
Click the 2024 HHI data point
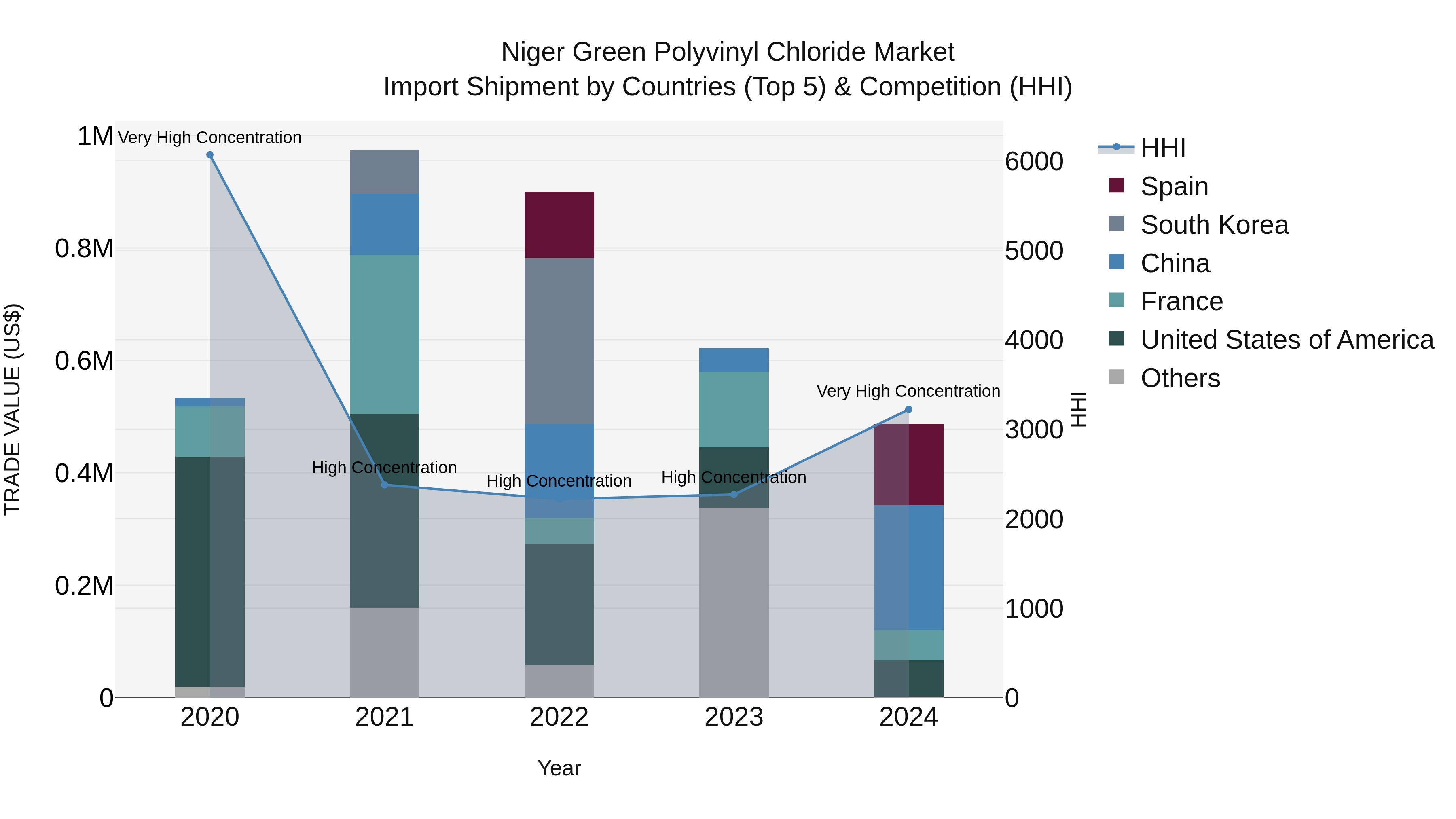click(x=908, y=410)
